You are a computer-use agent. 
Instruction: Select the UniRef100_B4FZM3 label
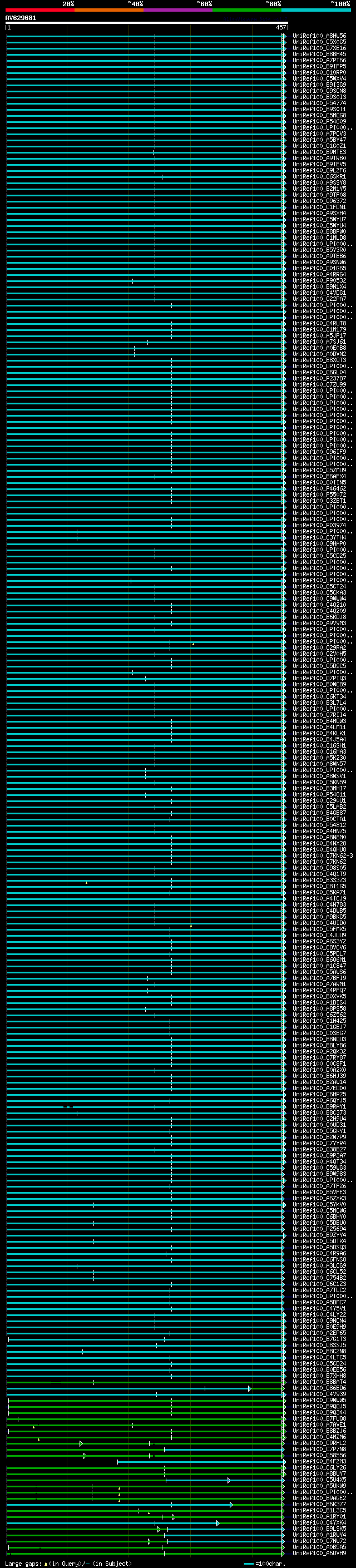coord(319,1461)
